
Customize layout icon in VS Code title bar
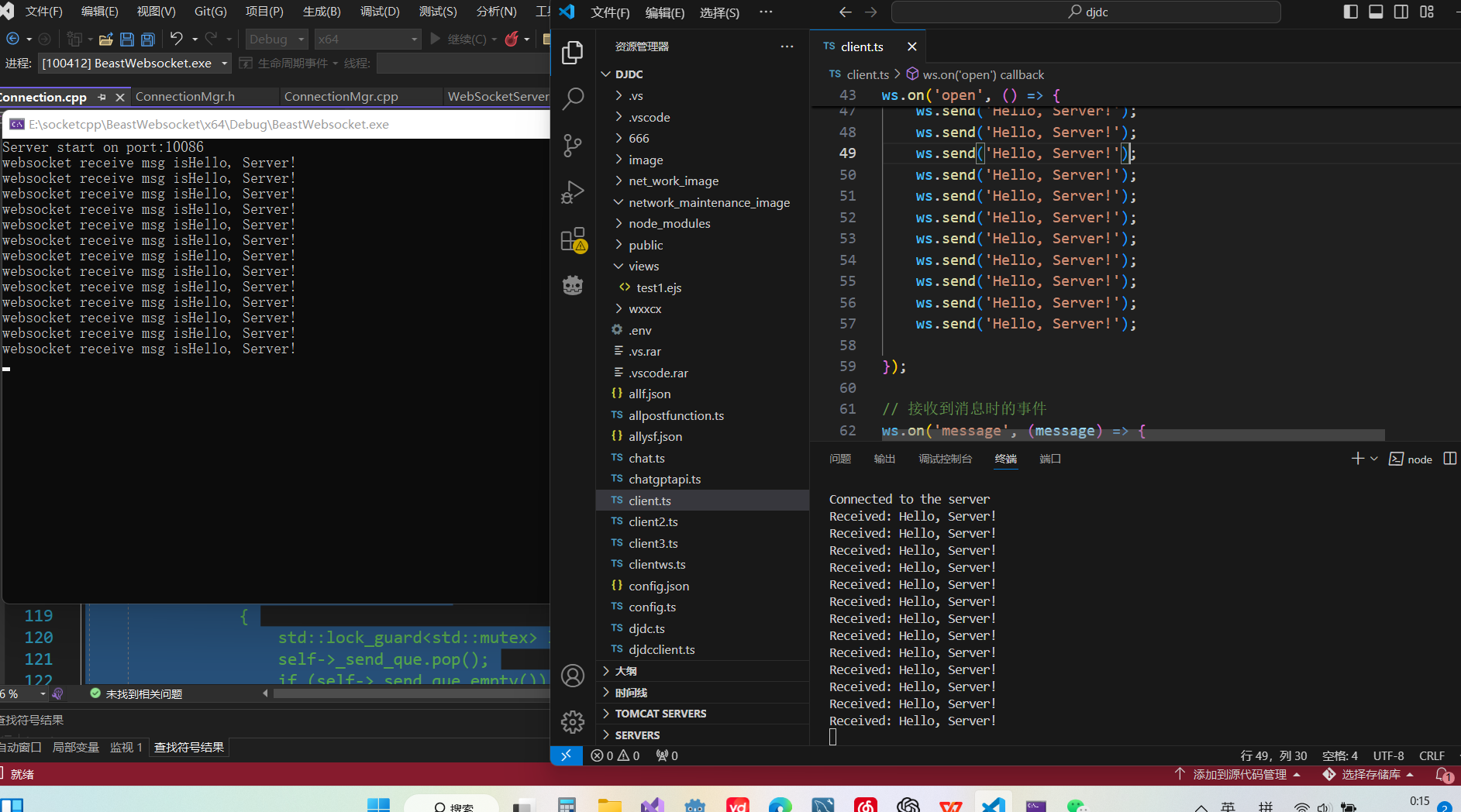click(1427, 12)
